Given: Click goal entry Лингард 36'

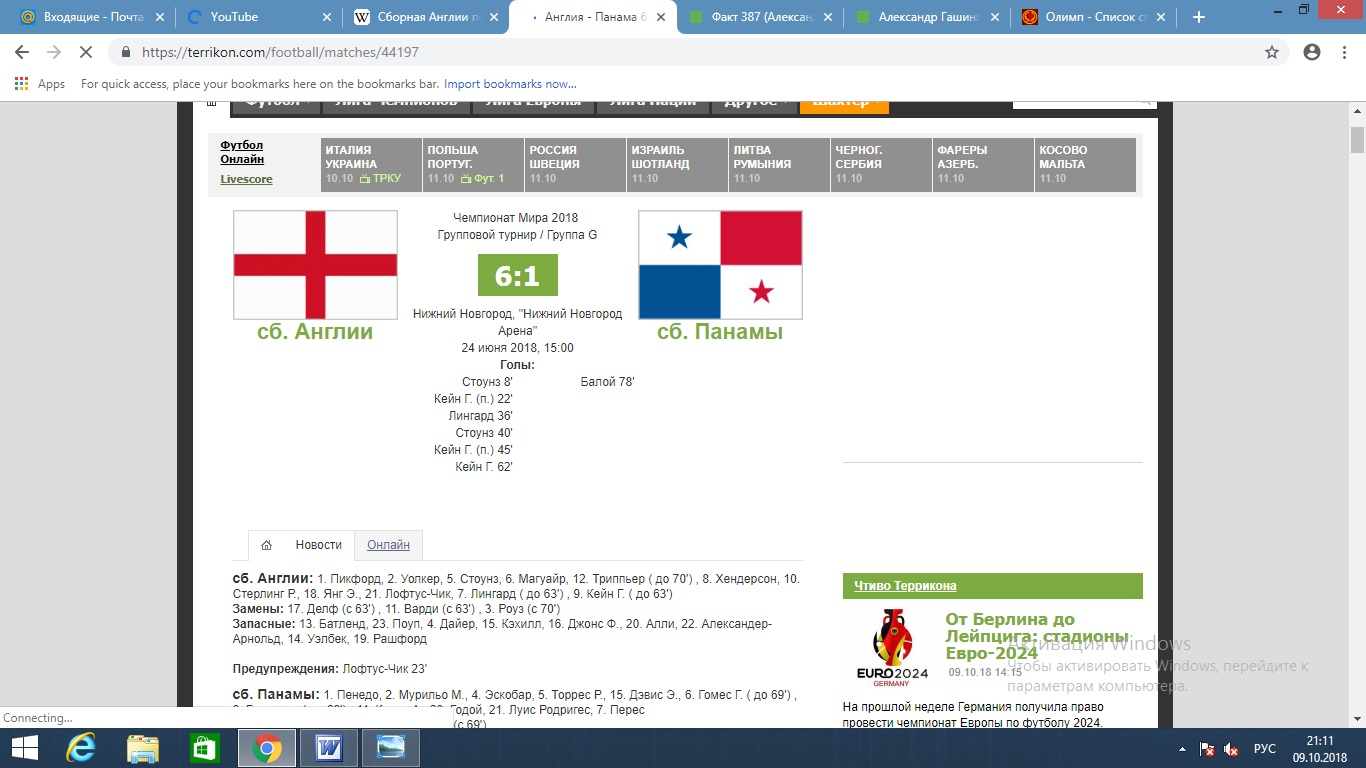Looking at the screenshot, I should 481,416.
